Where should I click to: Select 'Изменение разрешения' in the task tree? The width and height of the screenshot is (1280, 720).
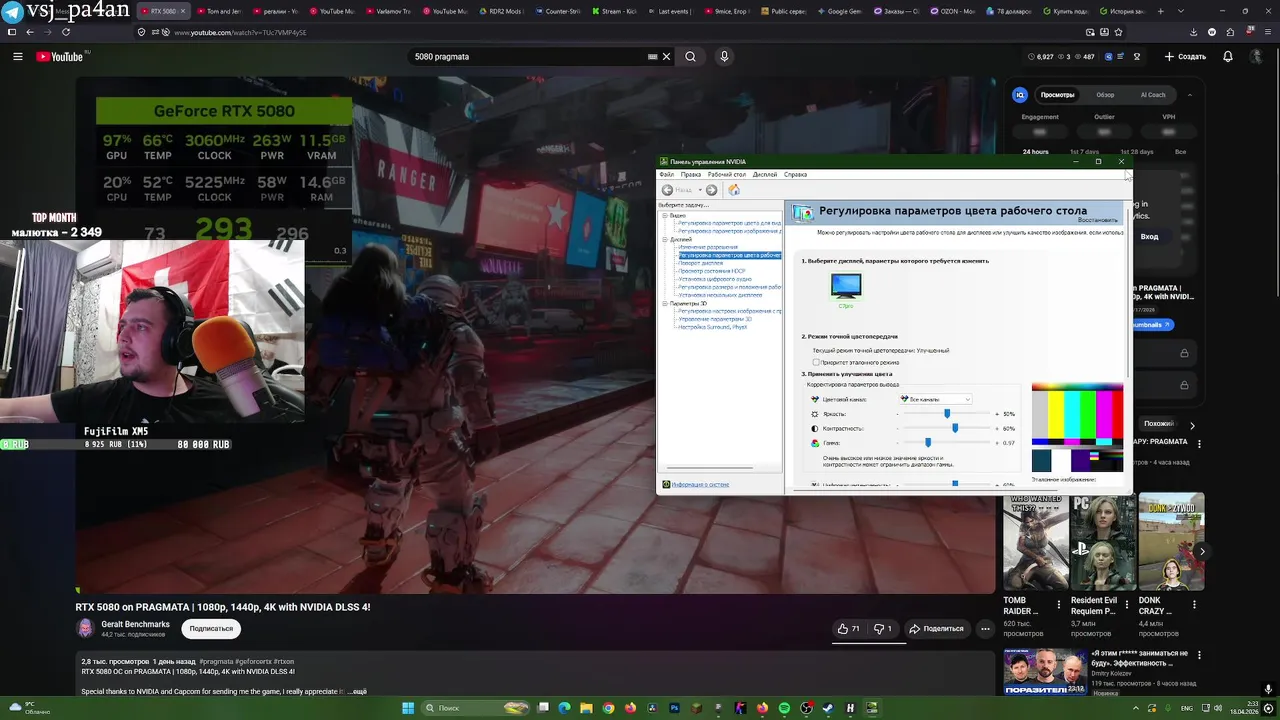tap(708, 247)
